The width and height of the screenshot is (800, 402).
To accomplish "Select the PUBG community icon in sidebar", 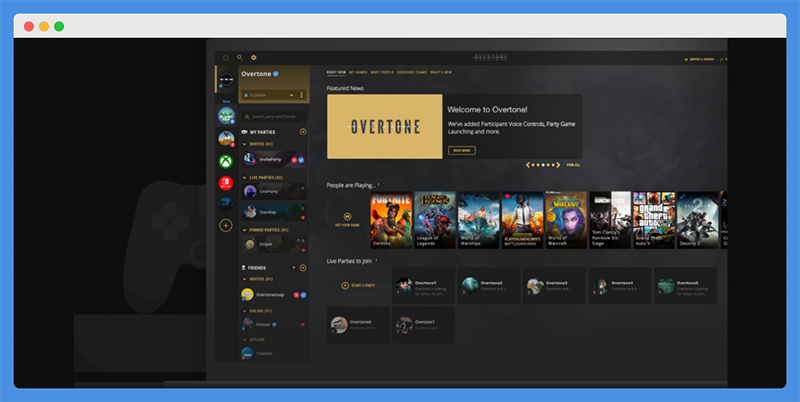I will tap(226, 138).
